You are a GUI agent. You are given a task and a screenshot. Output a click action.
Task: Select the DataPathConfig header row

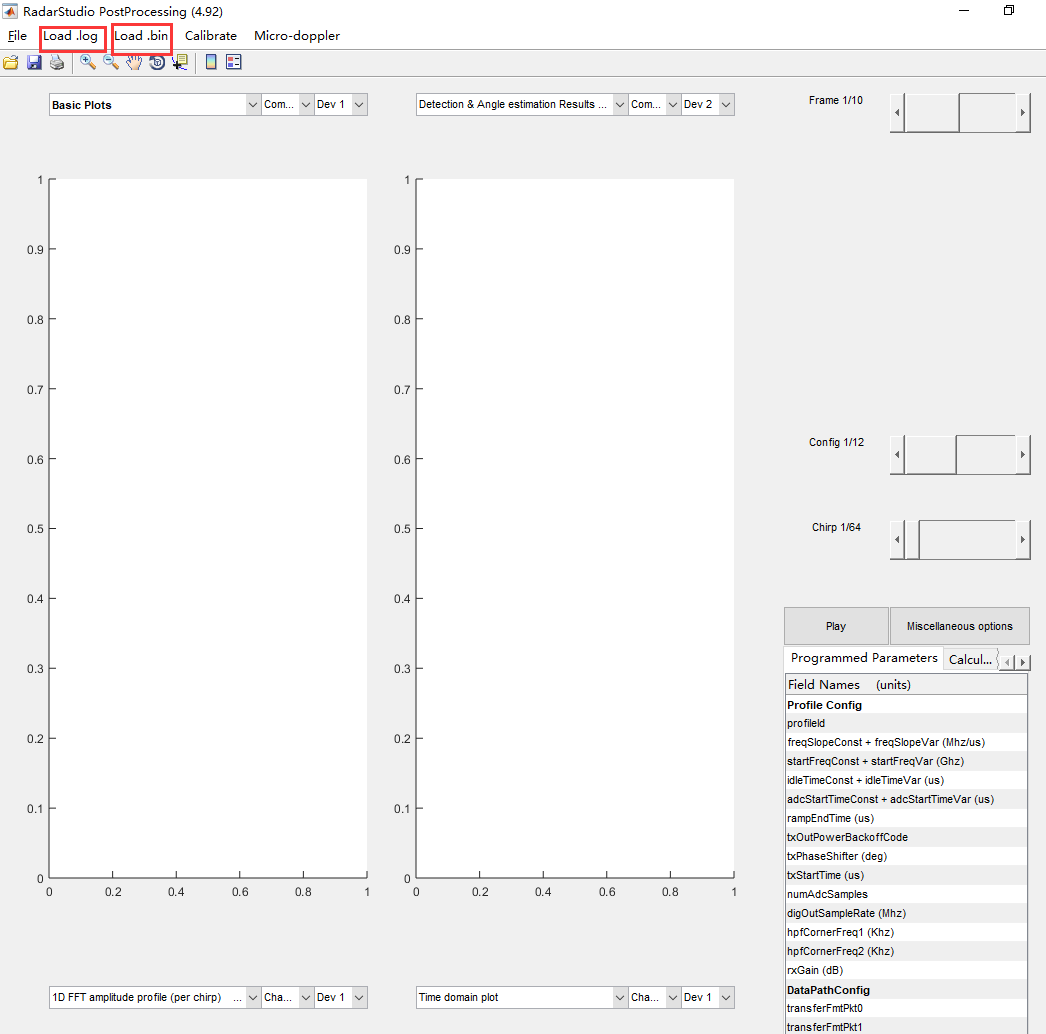pos(906,990)
